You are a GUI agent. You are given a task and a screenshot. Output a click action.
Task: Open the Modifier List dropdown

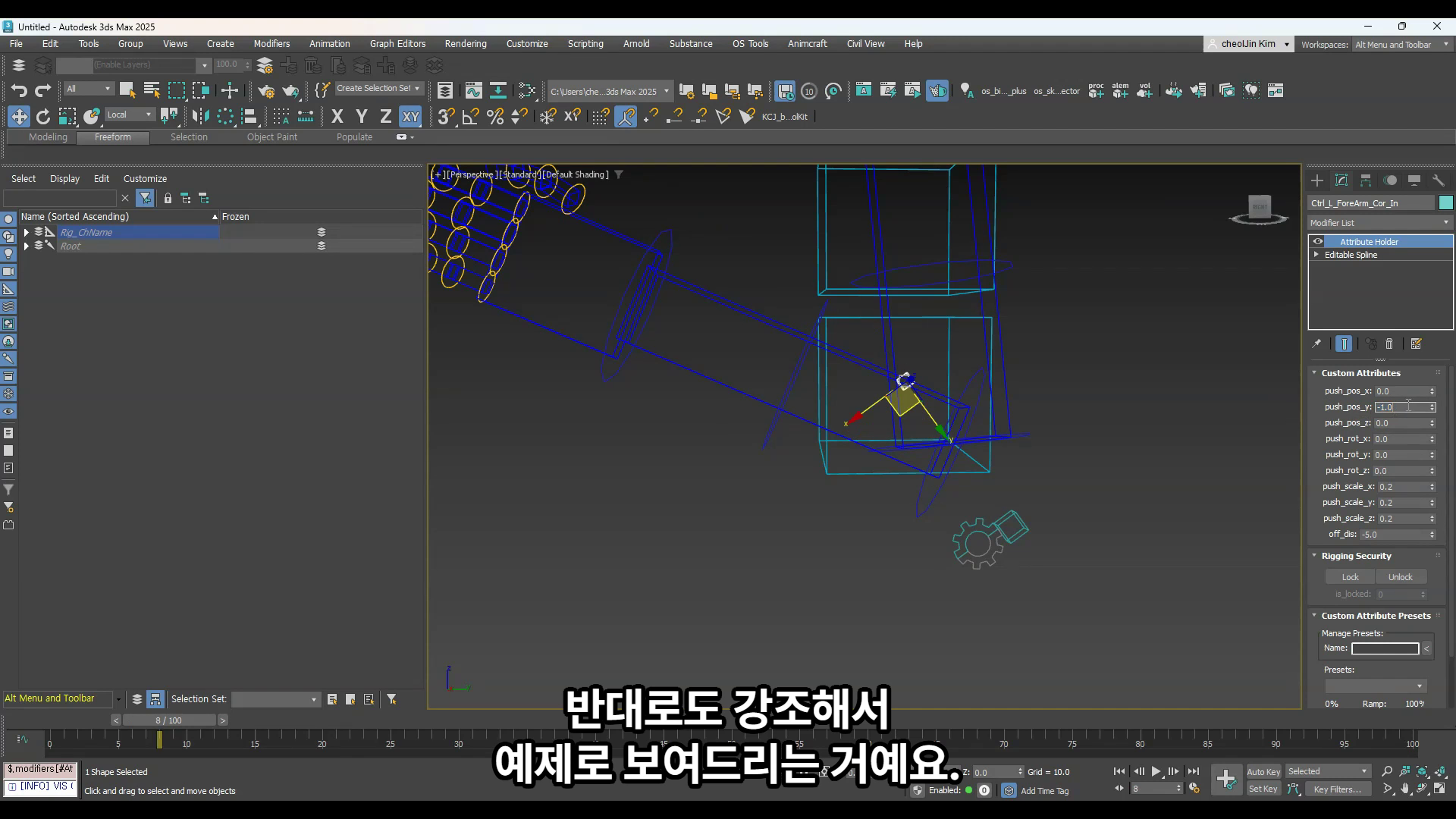pyautogui.click(x=1380, y=223)
